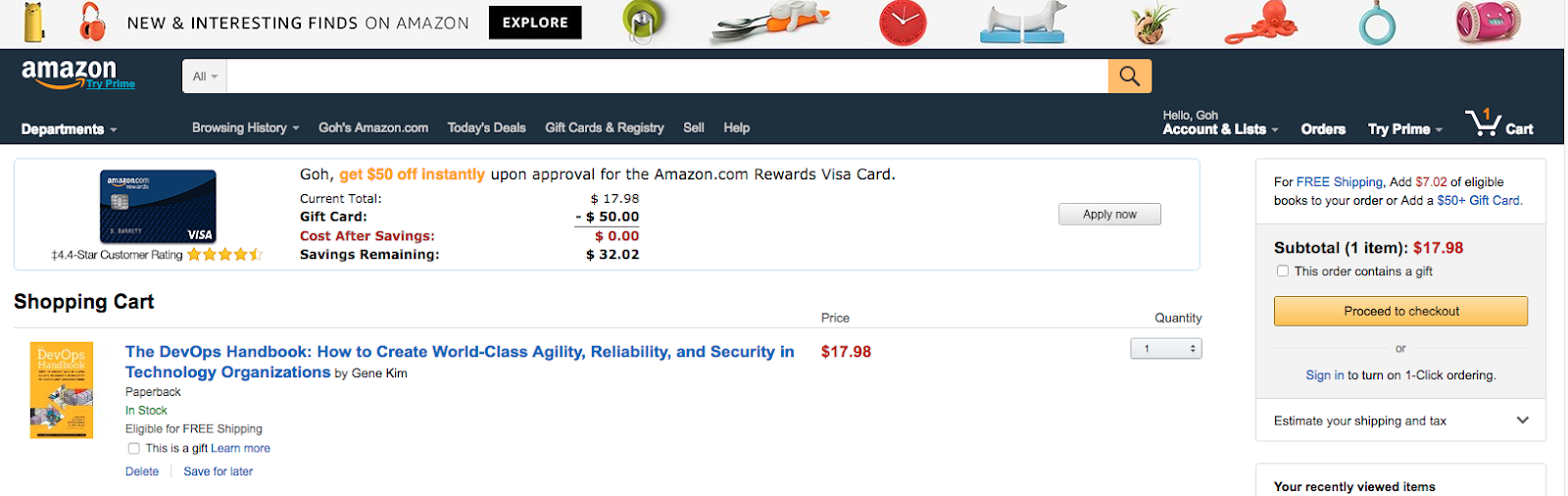Click the search magnifier icon
The height and width of the screenshot is (496, 1568).
point(1129,76)
